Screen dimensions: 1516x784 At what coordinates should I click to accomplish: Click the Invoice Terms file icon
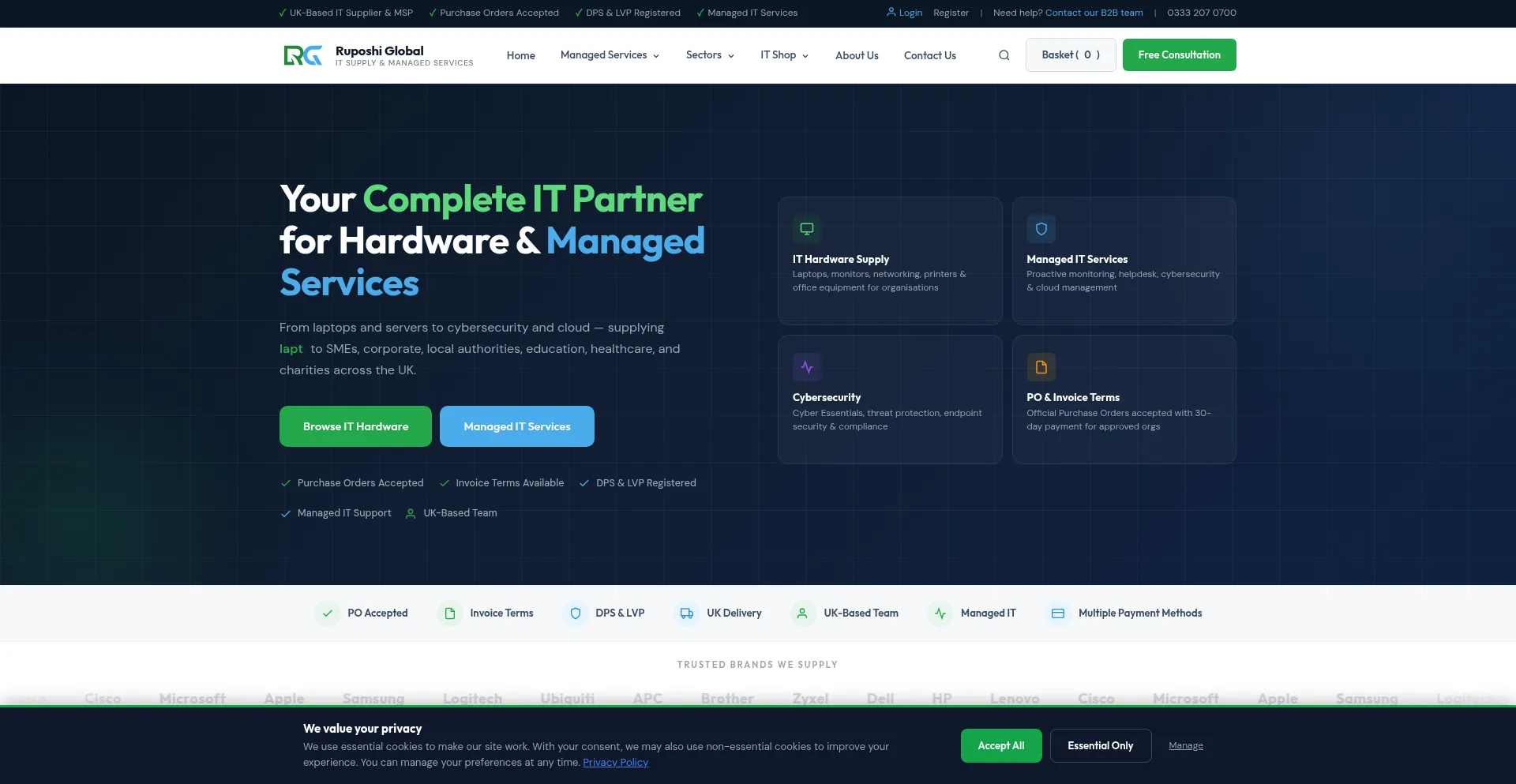tap(450, 613)
